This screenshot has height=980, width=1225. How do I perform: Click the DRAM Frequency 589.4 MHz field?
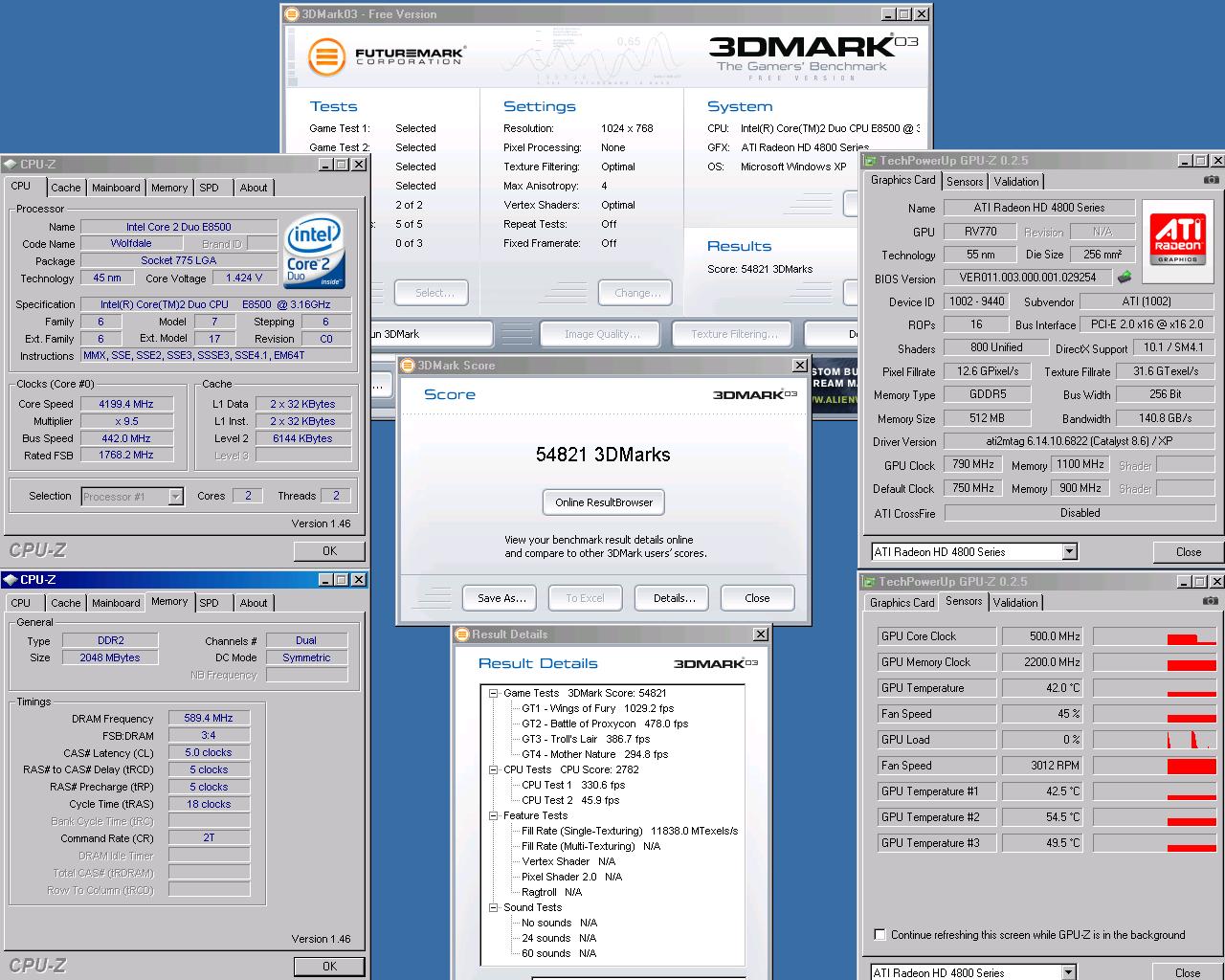click(x=209, y=718)
